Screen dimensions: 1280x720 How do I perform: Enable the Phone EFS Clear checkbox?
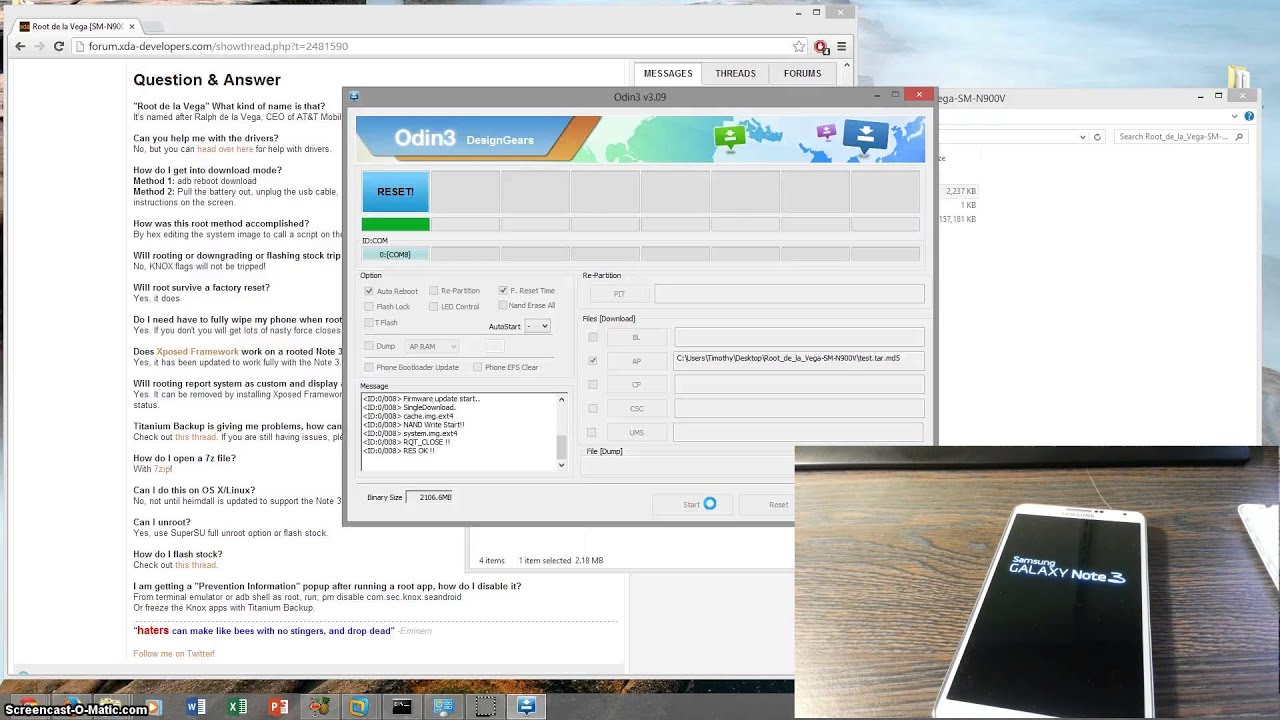[477, 367]
